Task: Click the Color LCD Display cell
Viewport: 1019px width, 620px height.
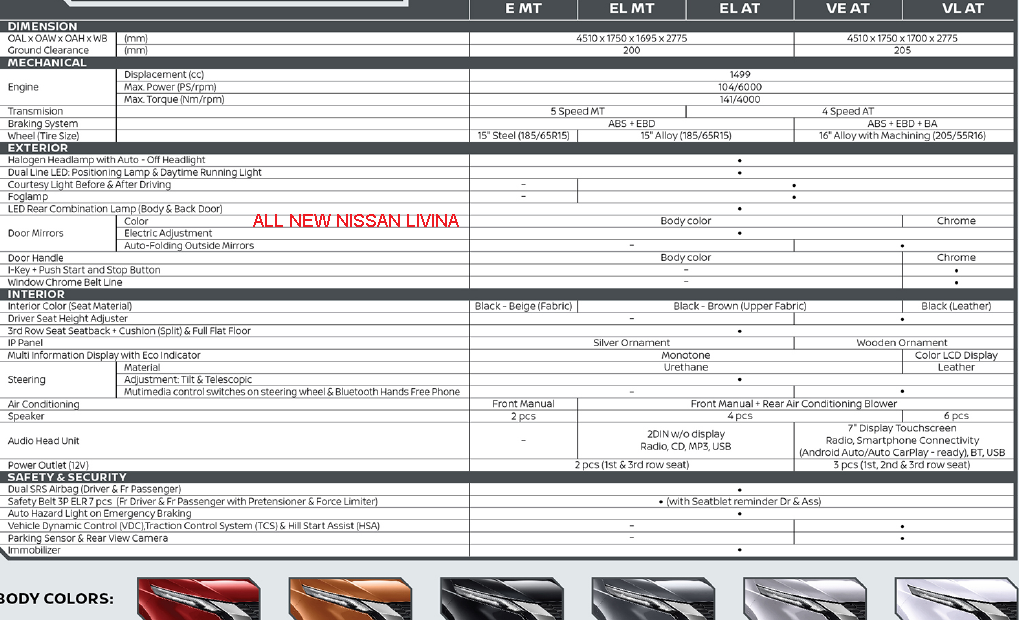Action: click(956, 355)
